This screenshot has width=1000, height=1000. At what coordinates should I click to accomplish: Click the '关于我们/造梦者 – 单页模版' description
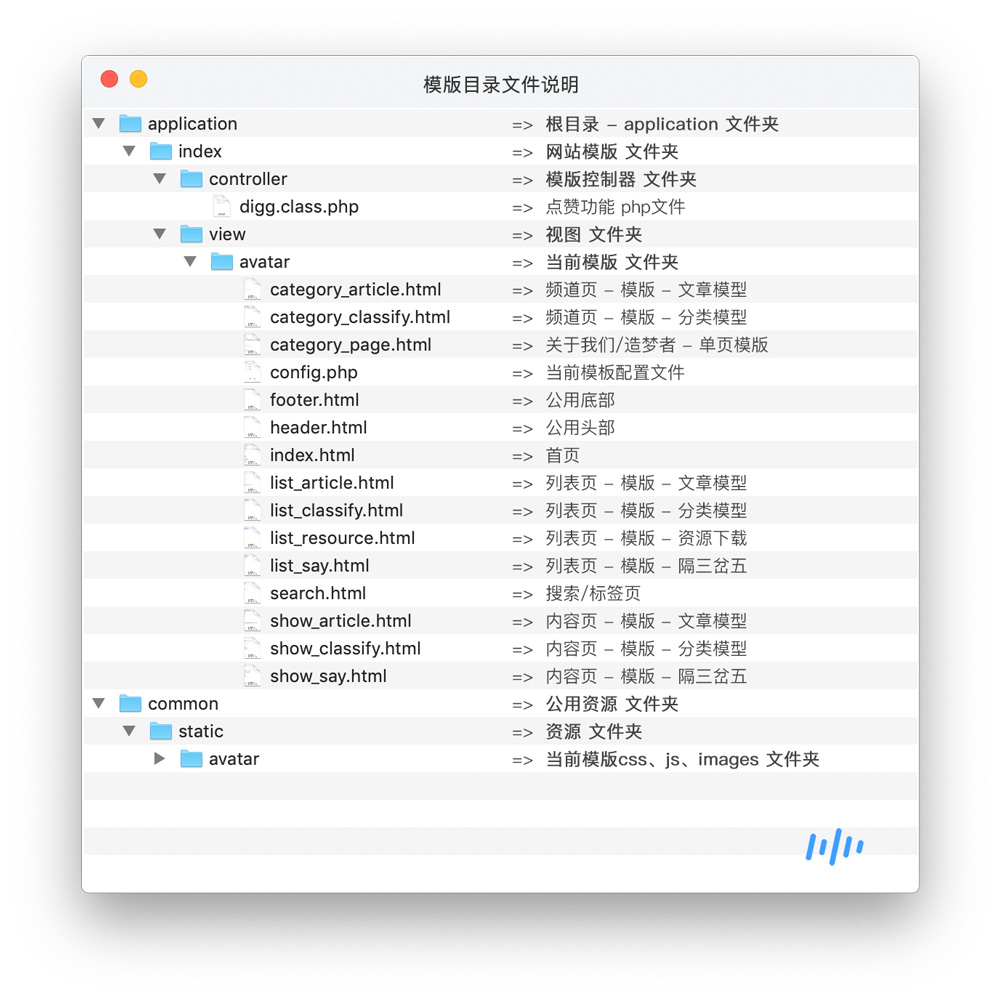(657, 344)
